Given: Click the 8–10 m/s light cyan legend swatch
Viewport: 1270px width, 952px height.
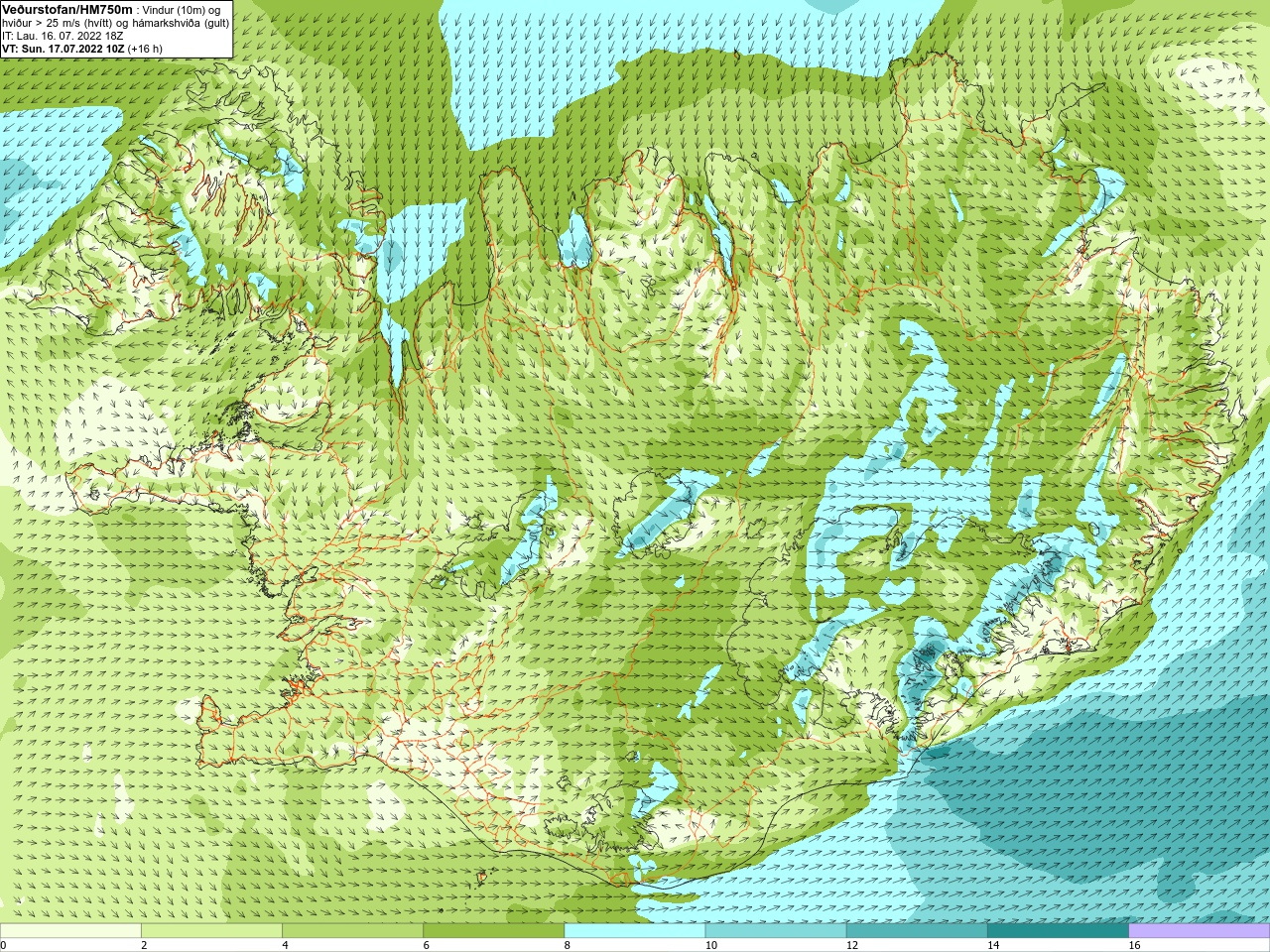Looking at the screenshot, I should click(635, 931).
